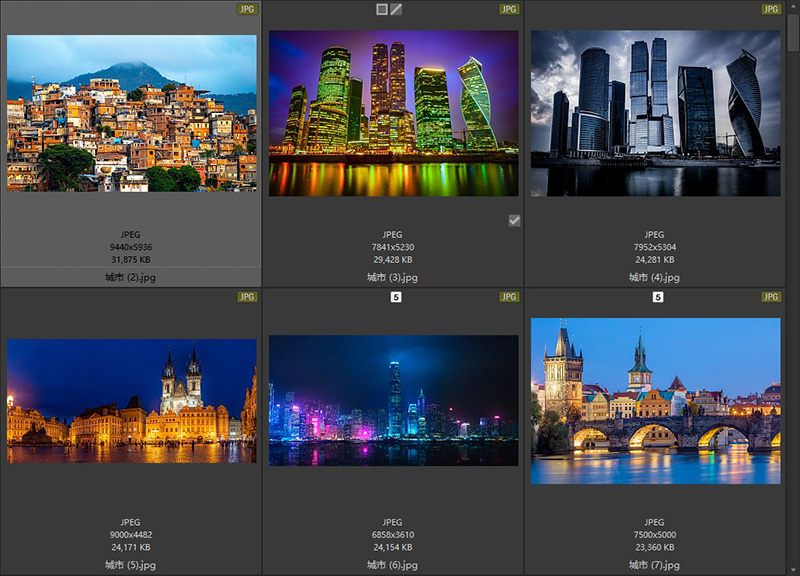Toggle the tag checkbox on 城市 (3)
This screenshot has width=800, height=576.
click(x=514, y=221)
